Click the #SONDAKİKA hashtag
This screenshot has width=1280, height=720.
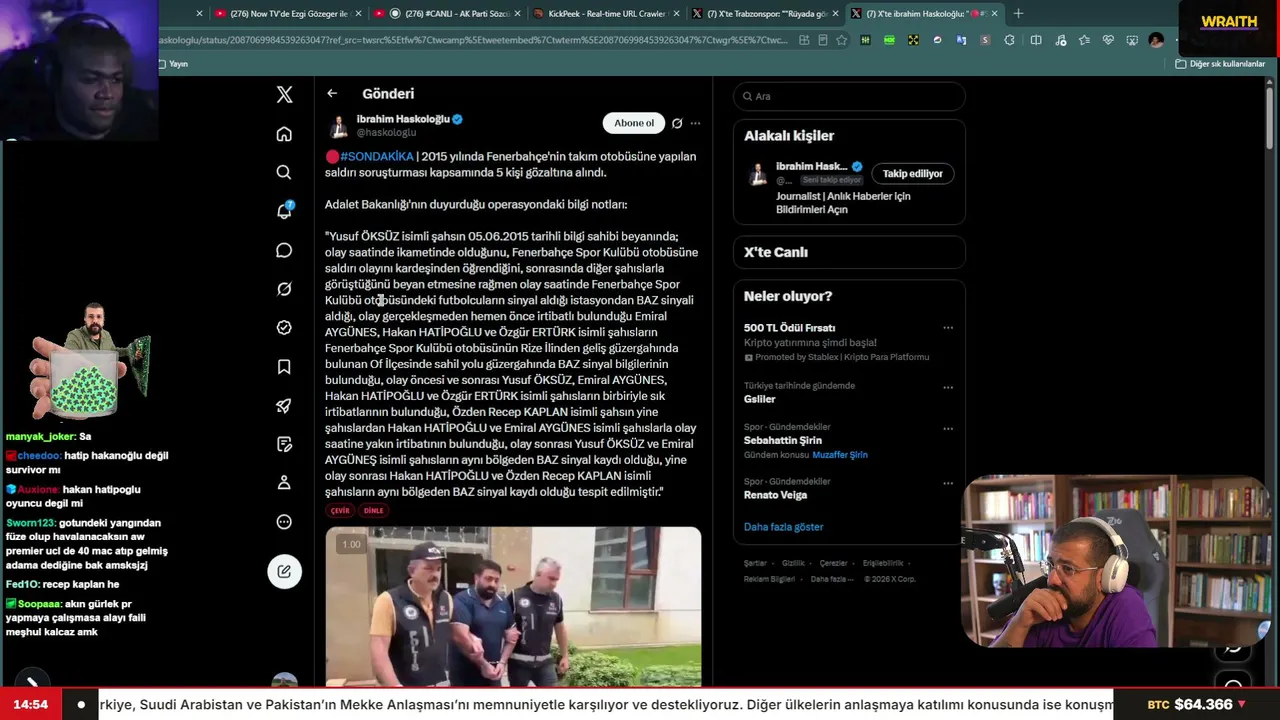pyautogui.click(x=376, y=156)
